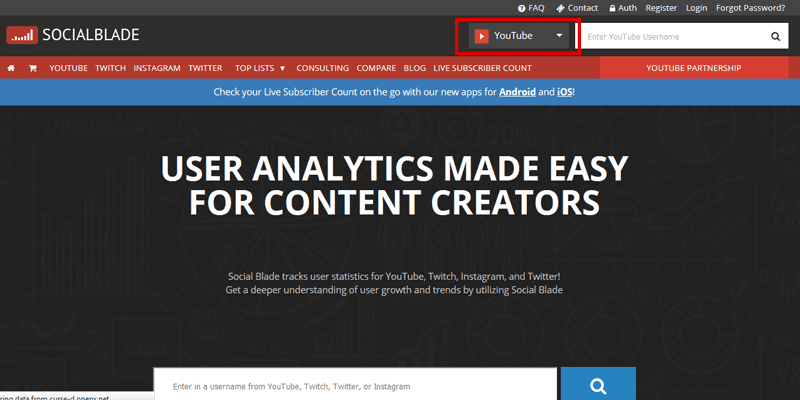800x400 pixels.
Task: Click the User Analytics Made Easy headline
Action: tap(394, 185)
